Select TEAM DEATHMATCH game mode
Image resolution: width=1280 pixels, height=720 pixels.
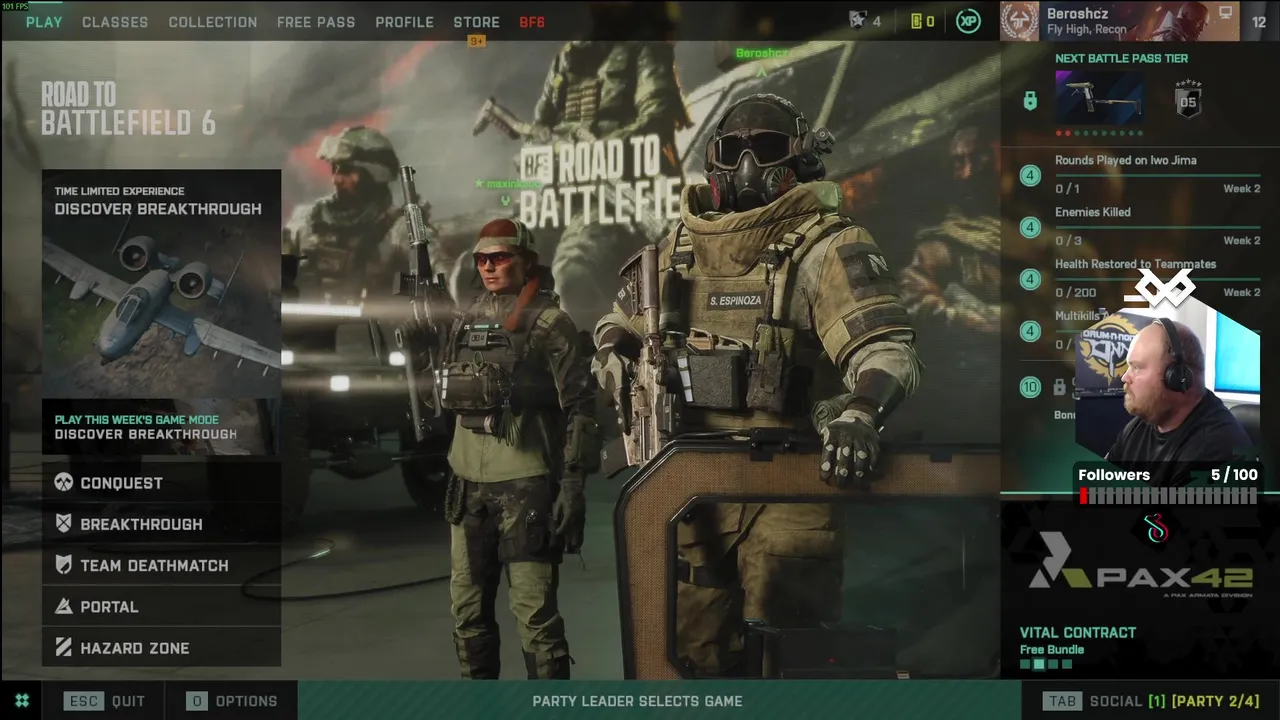(161, 565)
